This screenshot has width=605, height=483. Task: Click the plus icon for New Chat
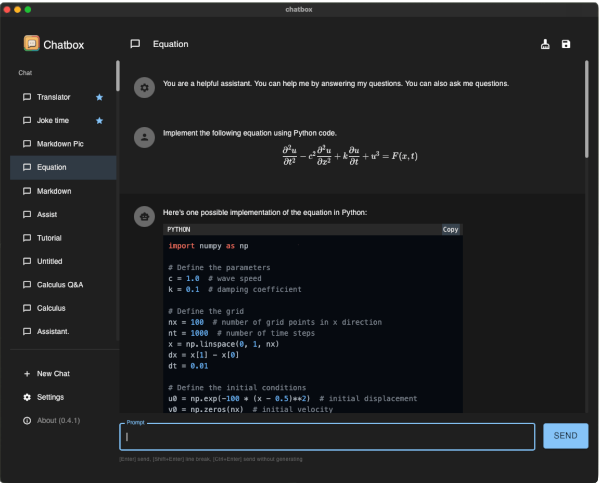pyautogui.click(x=27, y=374)
